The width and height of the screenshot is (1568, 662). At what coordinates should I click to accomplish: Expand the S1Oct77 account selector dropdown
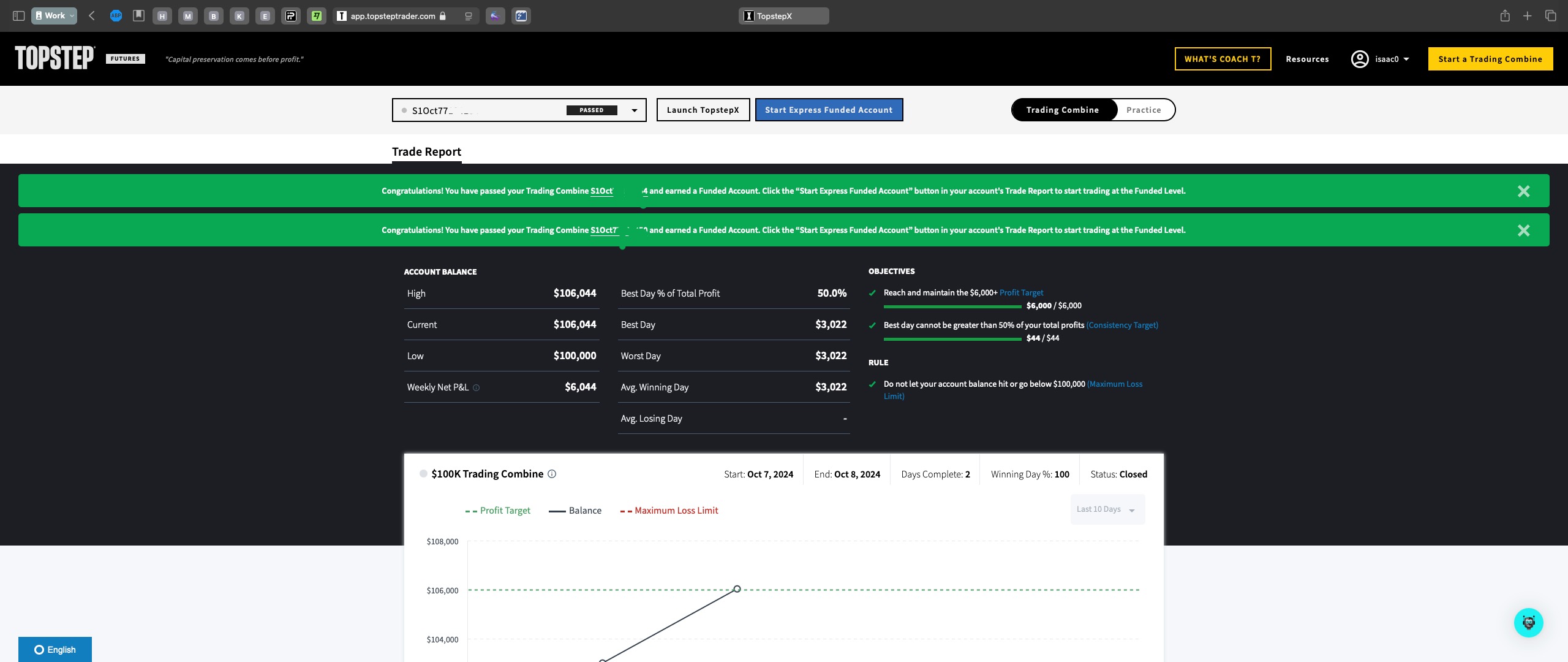635,110
